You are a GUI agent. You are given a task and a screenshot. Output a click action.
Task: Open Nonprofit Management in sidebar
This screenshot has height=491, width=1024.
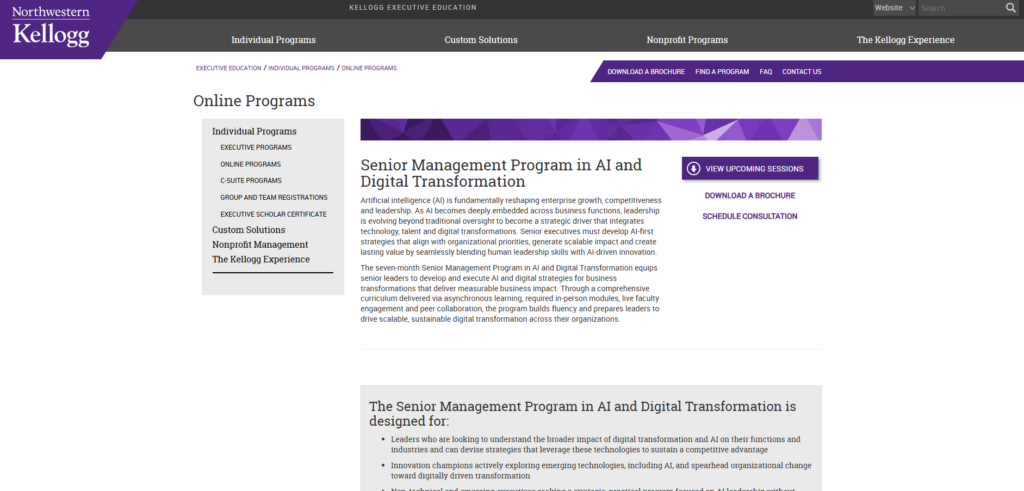pos(260,245)
